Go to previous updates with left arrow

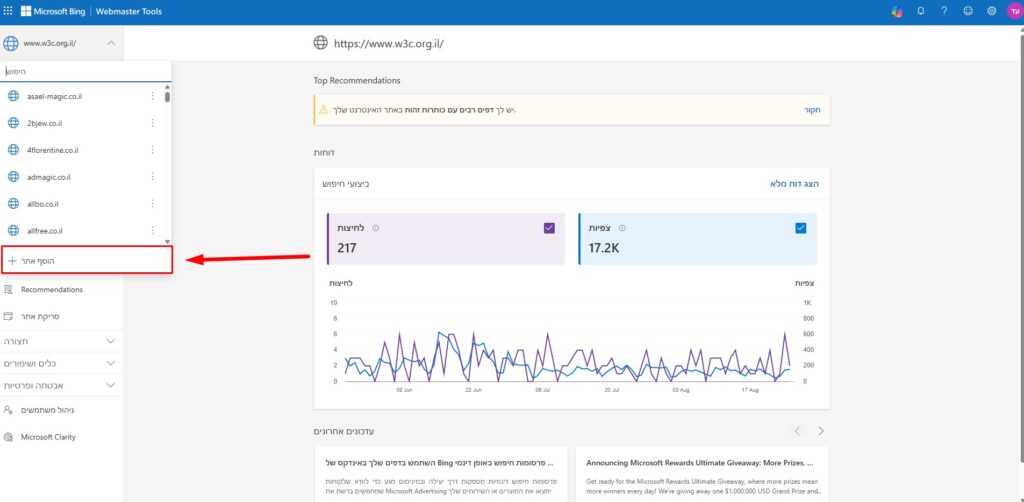[797, 431]
